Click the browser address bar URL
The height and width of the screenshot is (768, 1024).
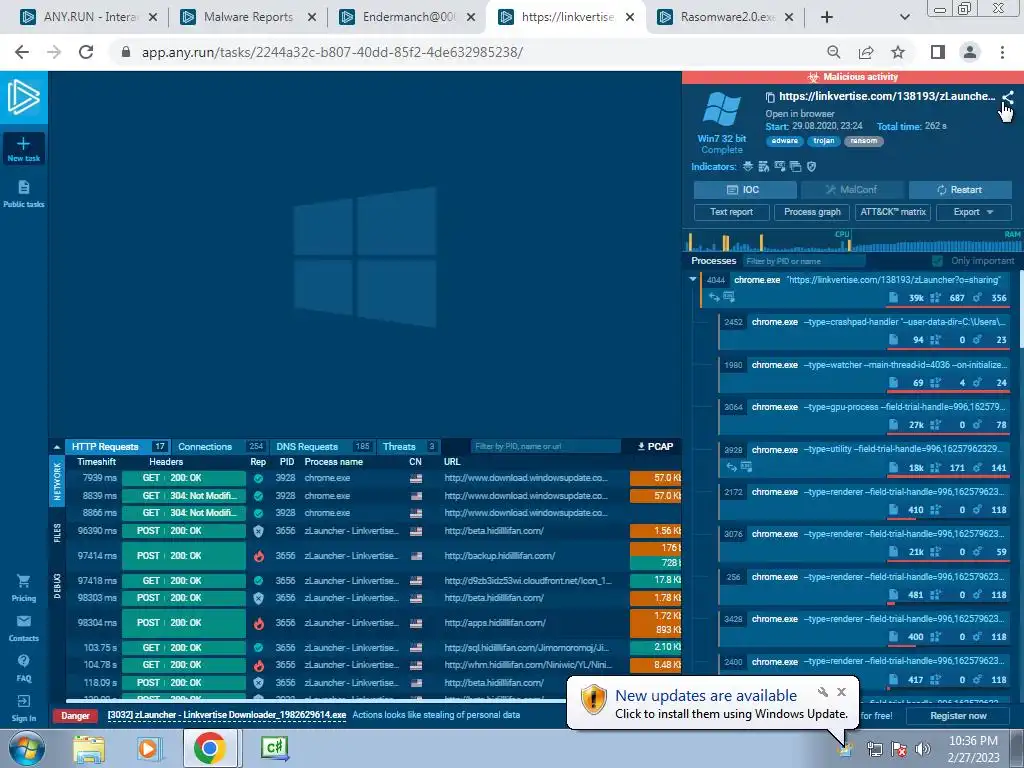click(332, 52)
